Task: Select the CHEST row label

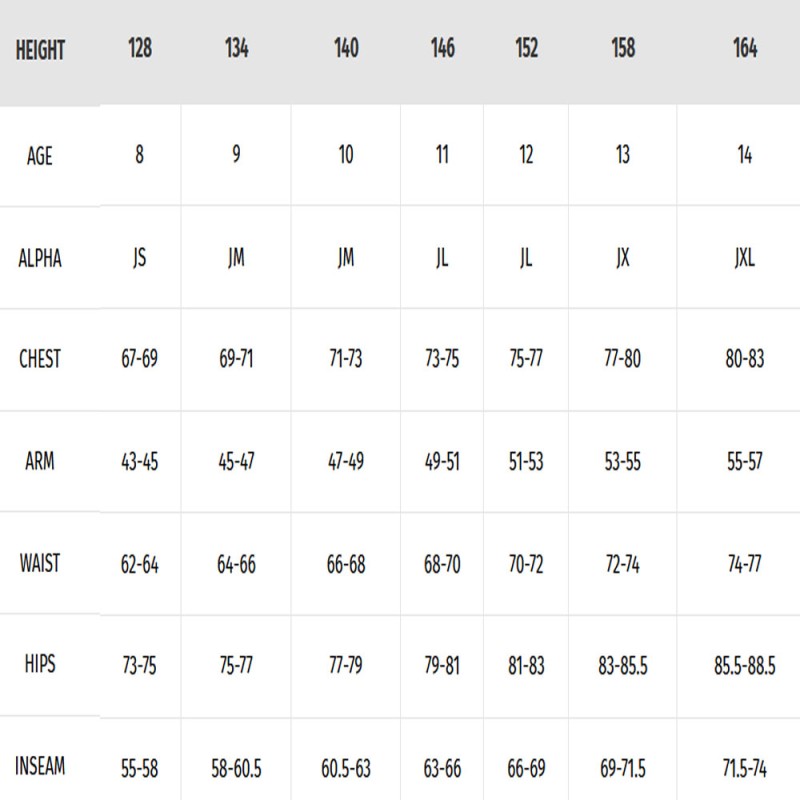Action: coord(40,359)
